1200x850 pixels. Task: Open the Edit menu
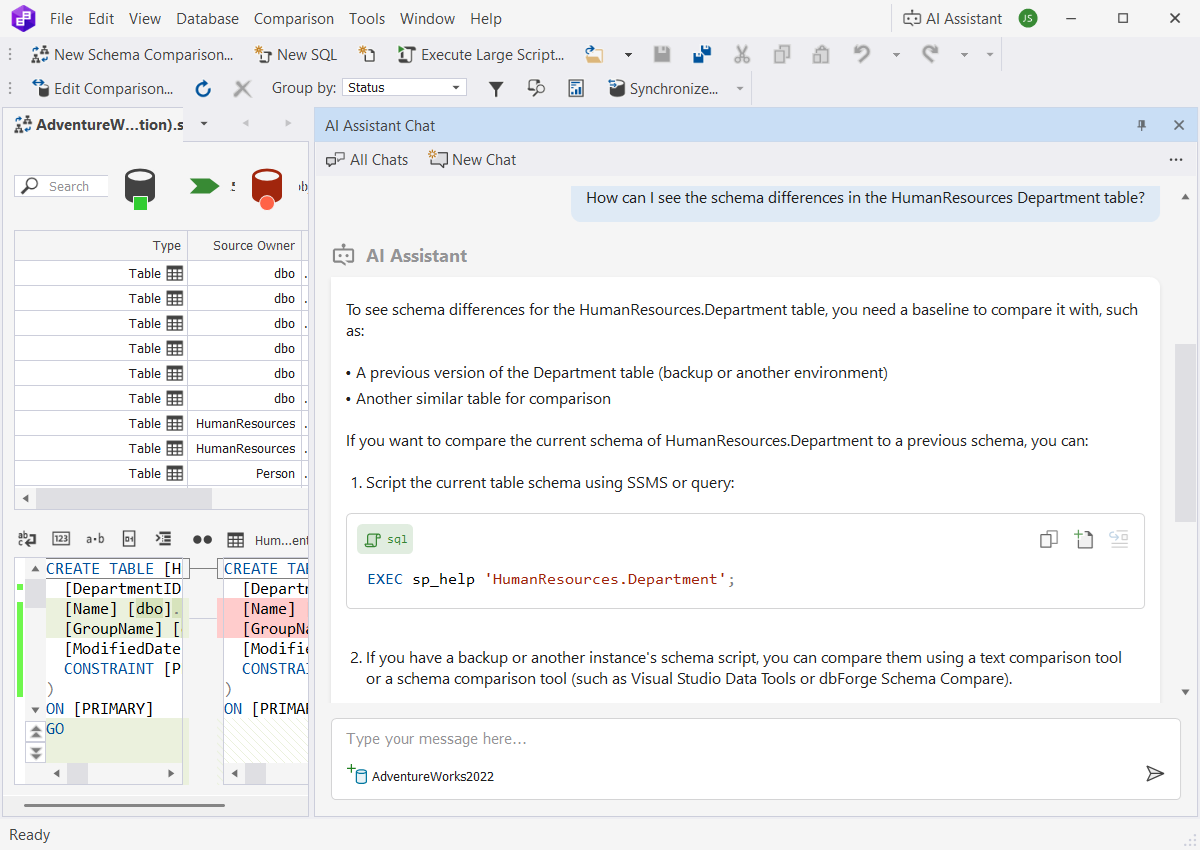101,18
